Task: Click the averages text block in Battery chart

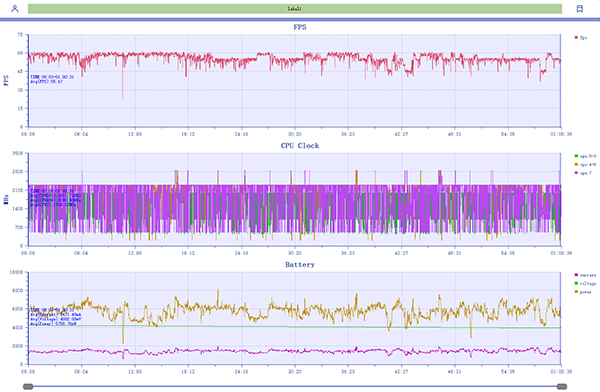Action: (x=55, y=317)
